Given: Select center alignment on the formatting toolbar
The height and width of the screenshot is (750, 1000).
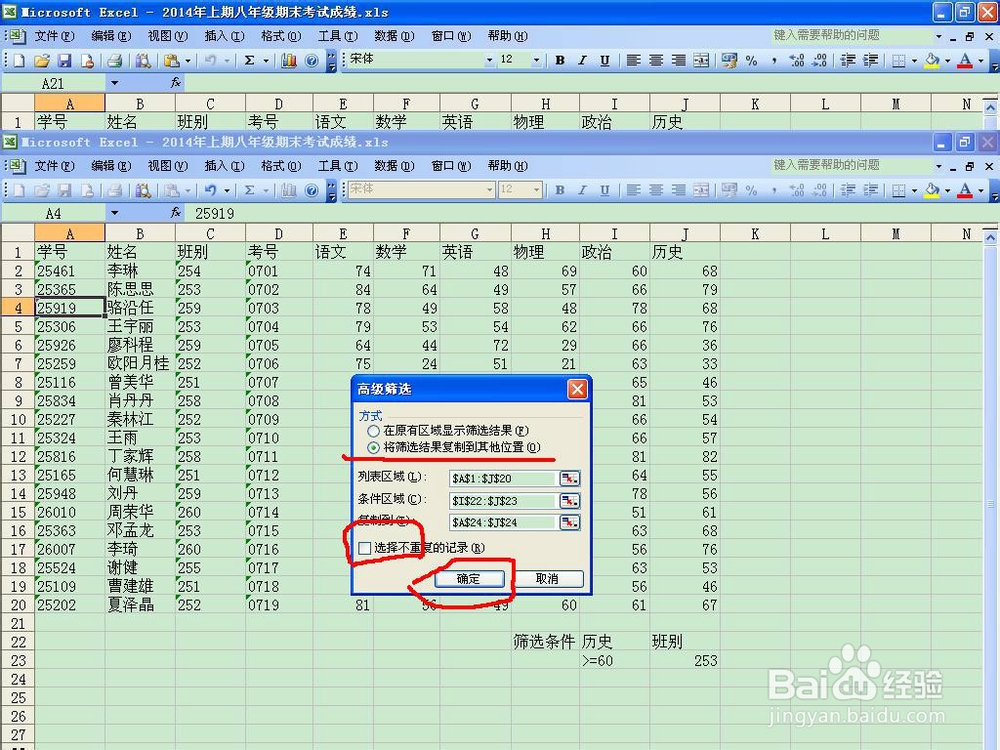Looking at the screenshot, I should 656,190.
